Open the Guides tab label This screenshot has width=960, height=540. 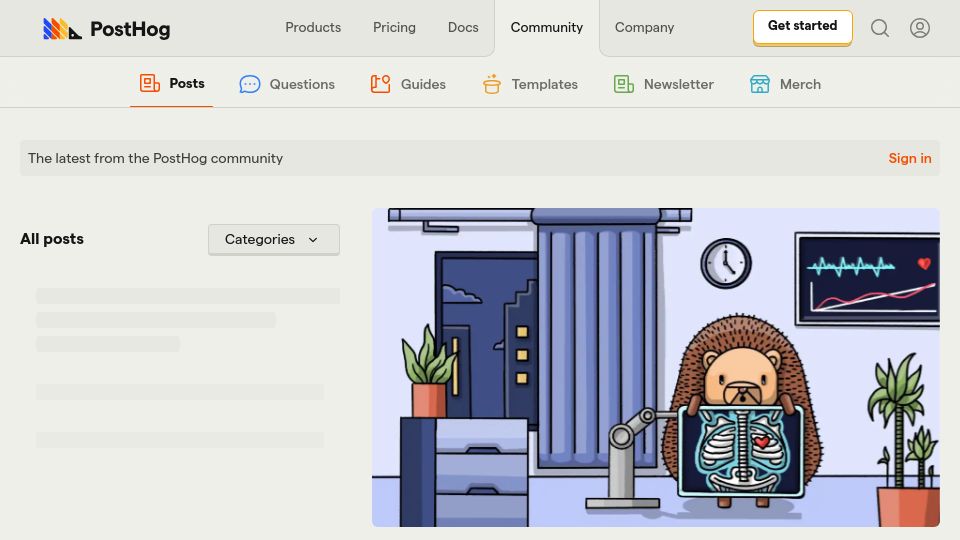coord(423,84)
